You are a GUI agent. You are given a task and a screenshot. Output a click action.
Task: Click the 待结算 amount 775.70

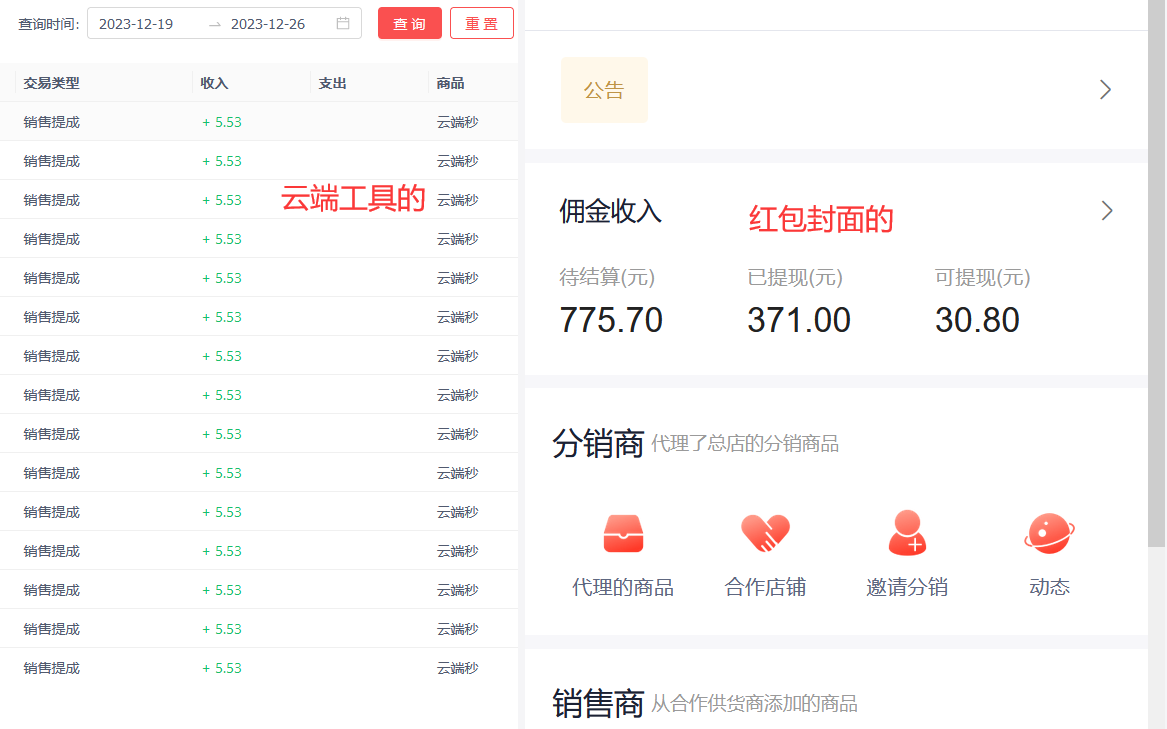coord(611,320)
